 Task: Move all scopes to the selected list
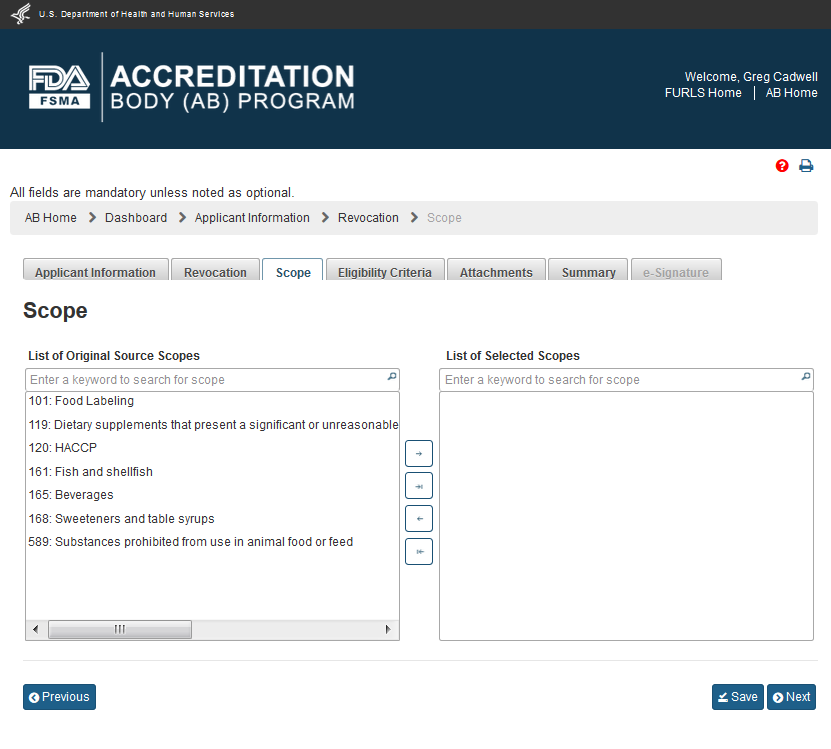click(x=419, y=486)
